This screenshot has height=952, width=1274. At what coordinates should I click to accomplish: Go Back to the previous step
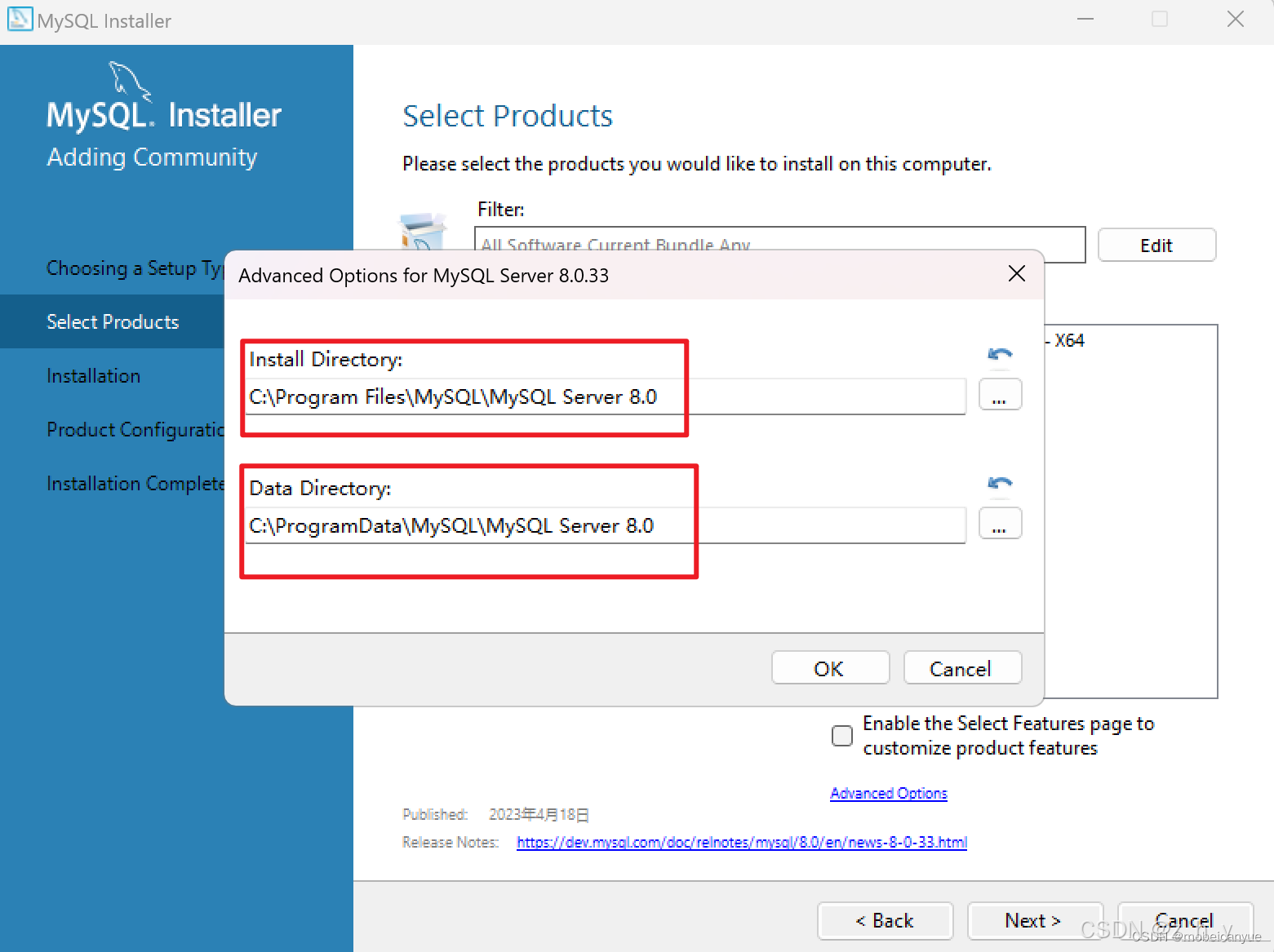(886, 920)
